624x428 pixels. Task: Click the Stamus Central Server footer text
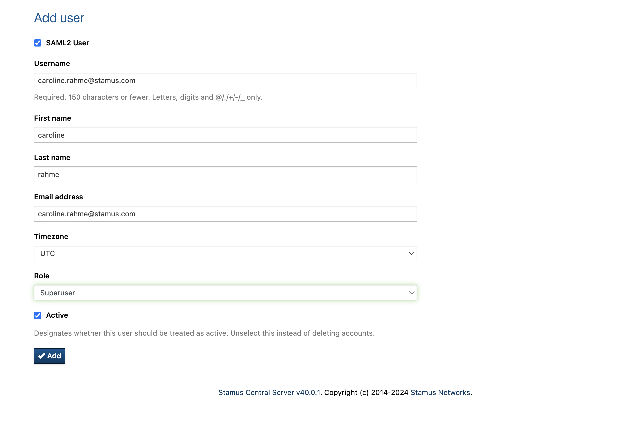click(x=344, y=392)
